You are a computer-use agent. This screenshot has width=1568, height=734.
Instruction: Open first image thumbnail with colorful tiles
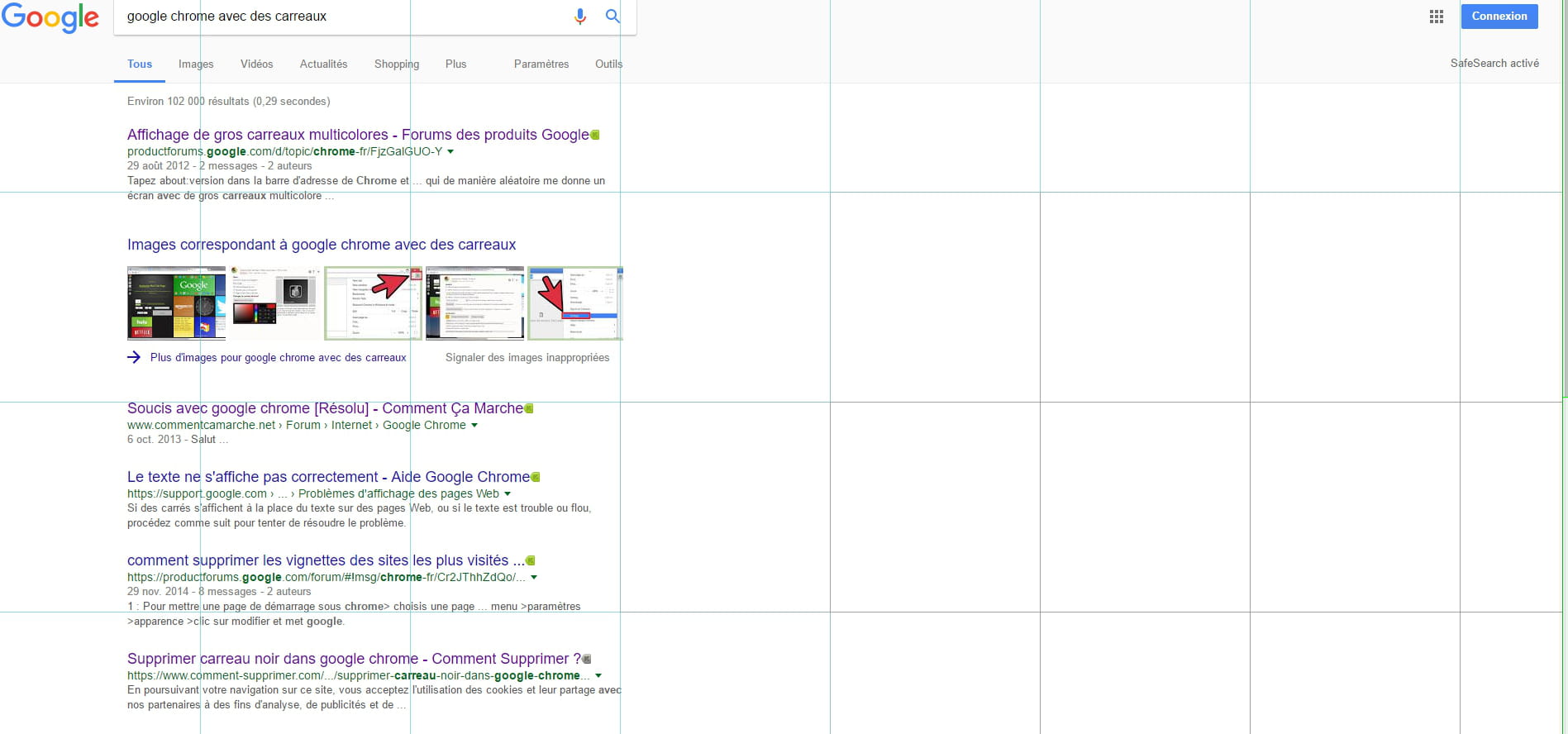(x=176, y=303)
